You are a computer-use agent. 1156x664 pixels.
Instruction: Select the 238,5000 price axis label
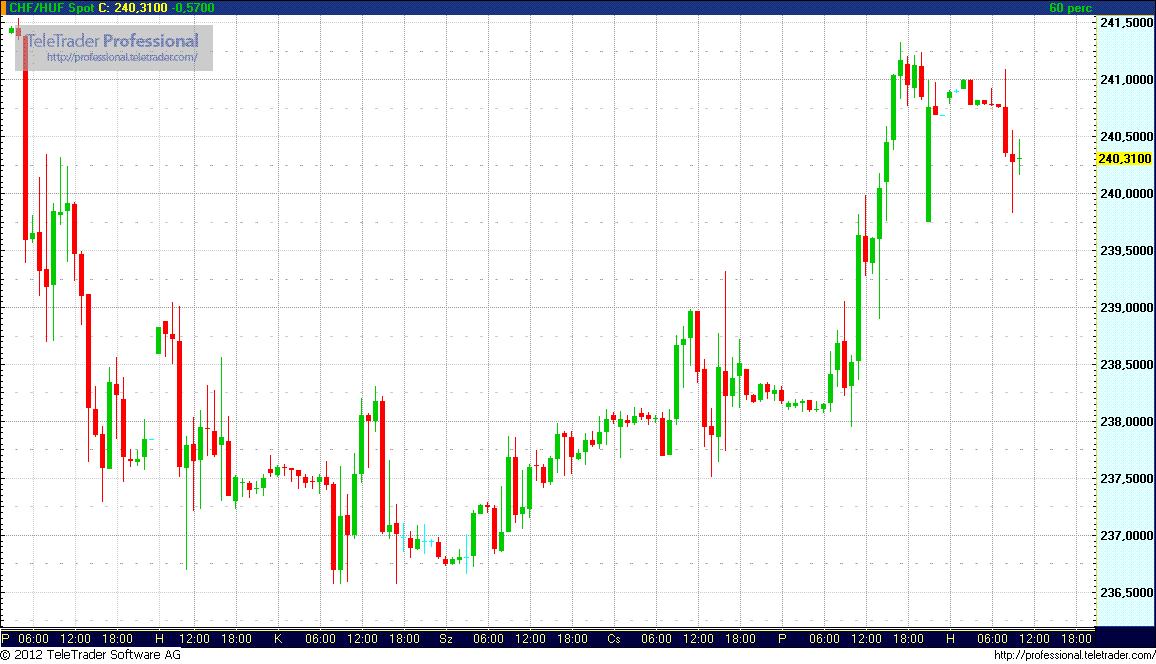[1126, 364]
